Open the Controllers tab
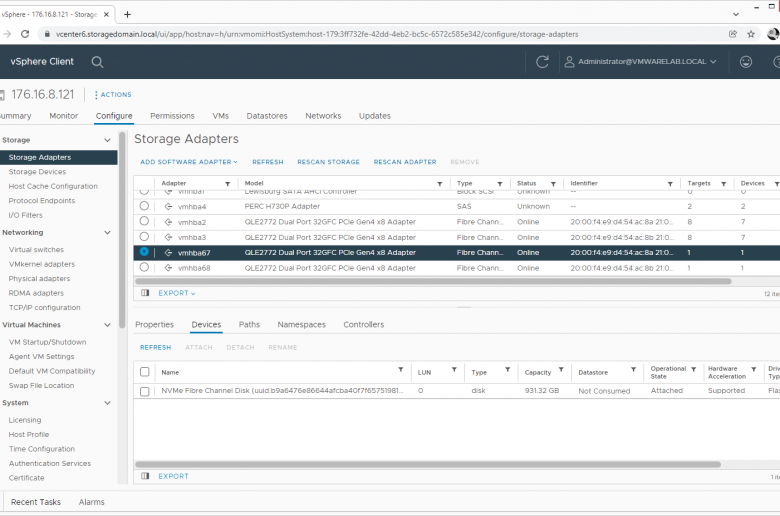 pos(364,324)
